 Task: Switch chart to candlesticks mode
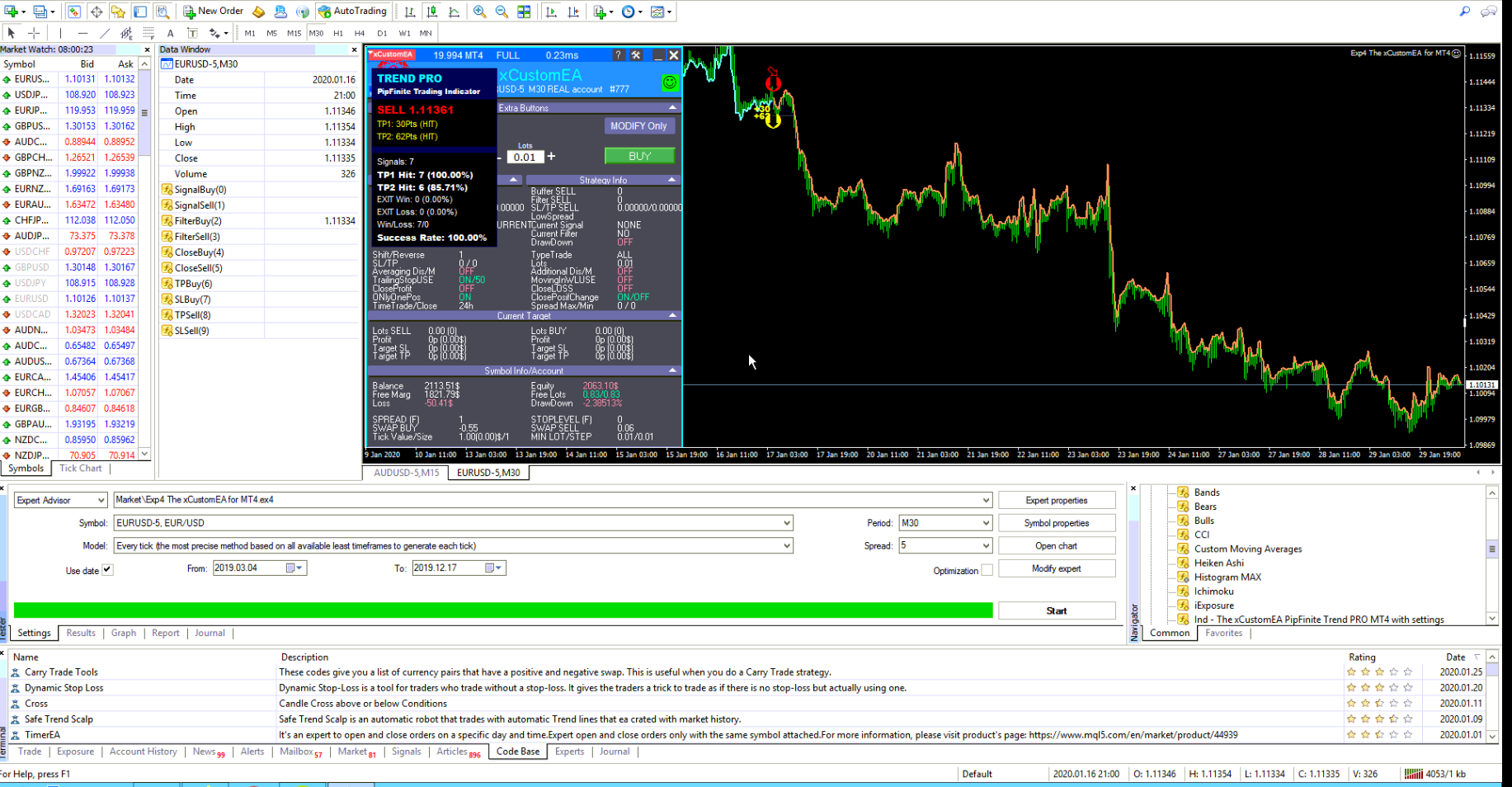click(432, 12)
